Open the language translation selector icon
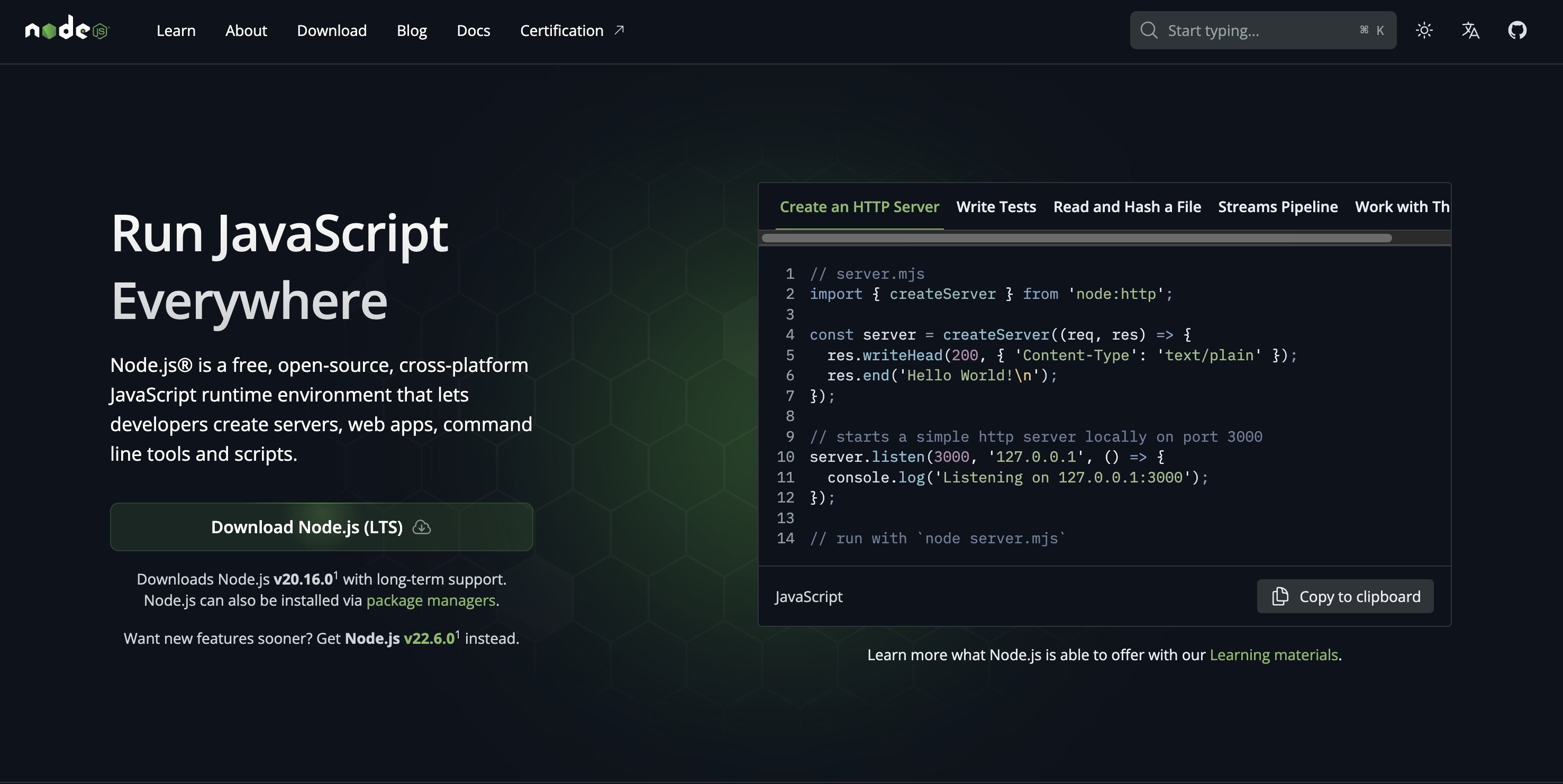 [1470, 30]
